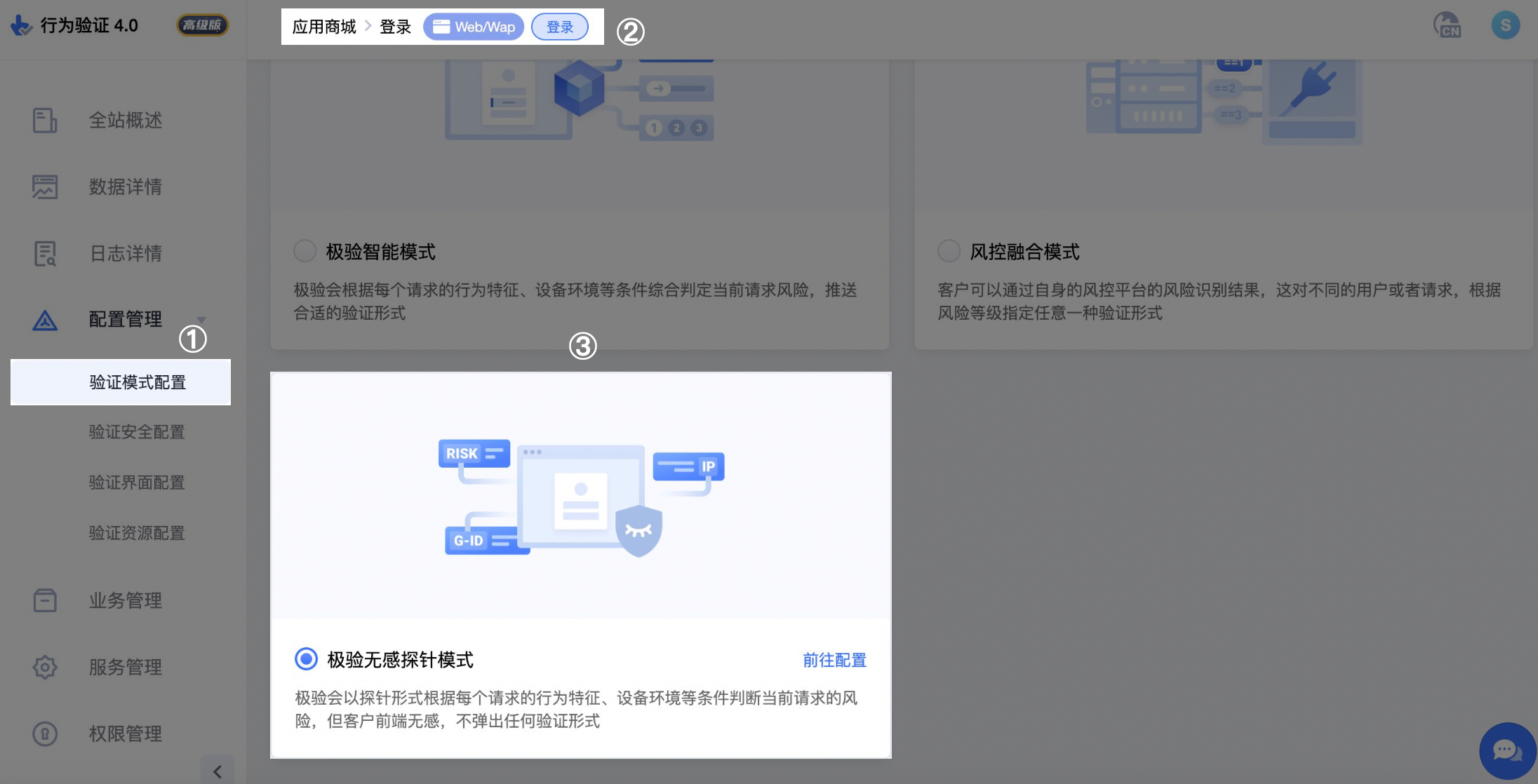This screenshot has height=784, width=1538.
Task: Click the CN language switch icon
Action: pyautogui.click(x=1447, y=26)
